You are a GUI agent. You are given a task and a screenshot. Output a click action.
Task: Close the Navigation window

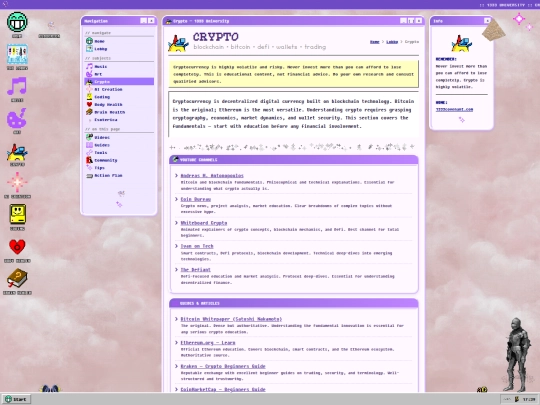tap(151, 21)
